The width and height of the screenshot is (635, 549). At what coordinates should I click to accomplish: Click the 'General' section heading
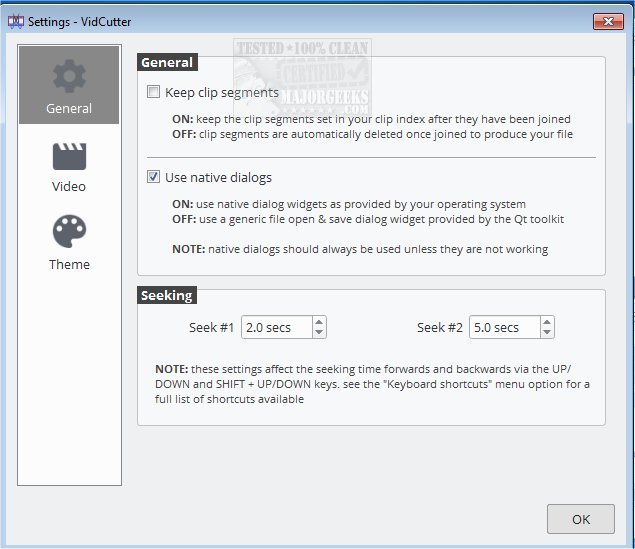167,62
